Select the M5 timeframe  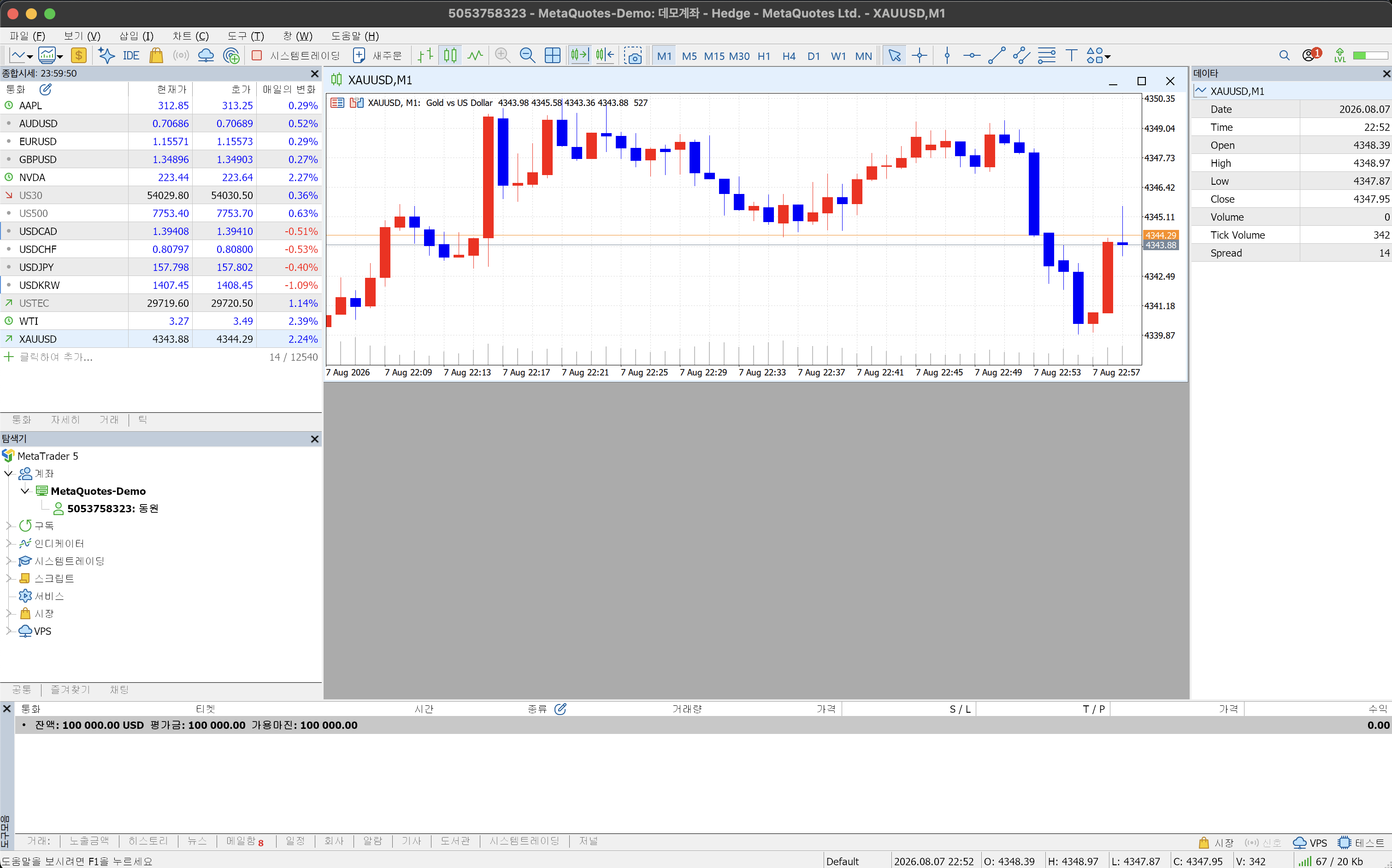[x=689, y=56]
